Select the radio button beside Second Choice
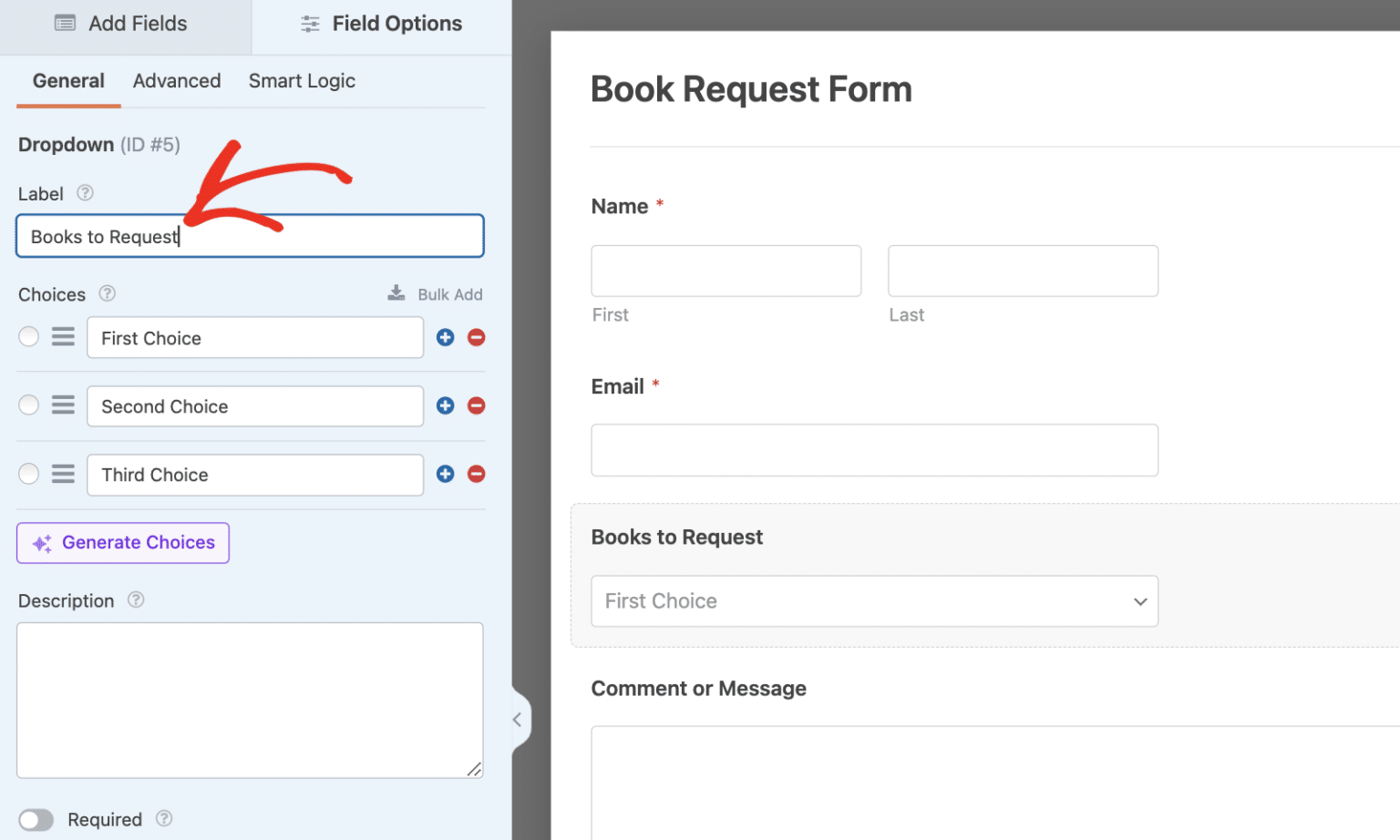The height and width of the screenshot is (840, 1400). [x=28, y=405]
